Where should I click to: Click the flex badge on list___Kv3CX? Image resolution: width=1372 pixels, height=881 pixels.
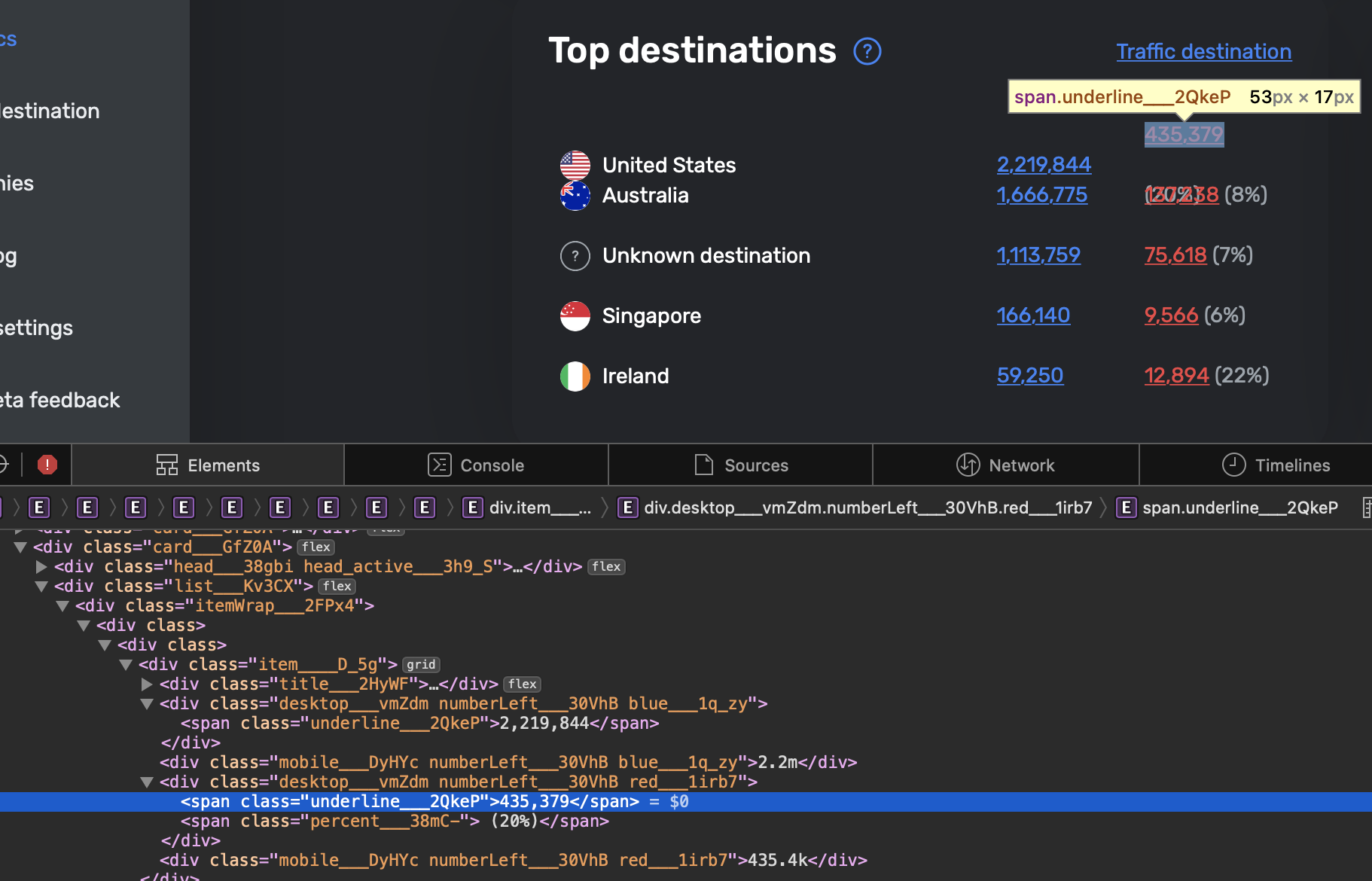click(x=337, y=586)
